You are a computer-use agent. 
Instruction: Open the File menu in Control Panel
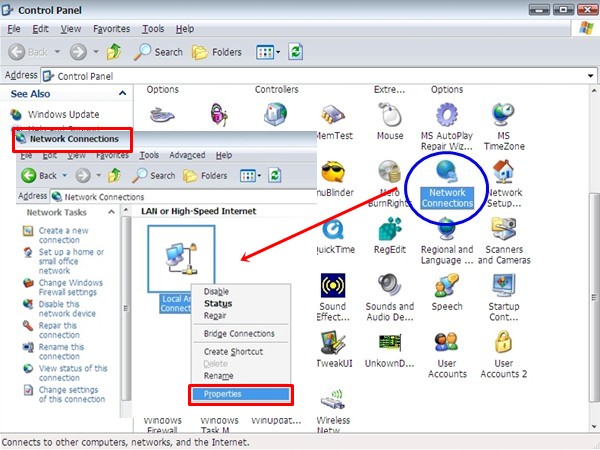click(x=14, y=29)
